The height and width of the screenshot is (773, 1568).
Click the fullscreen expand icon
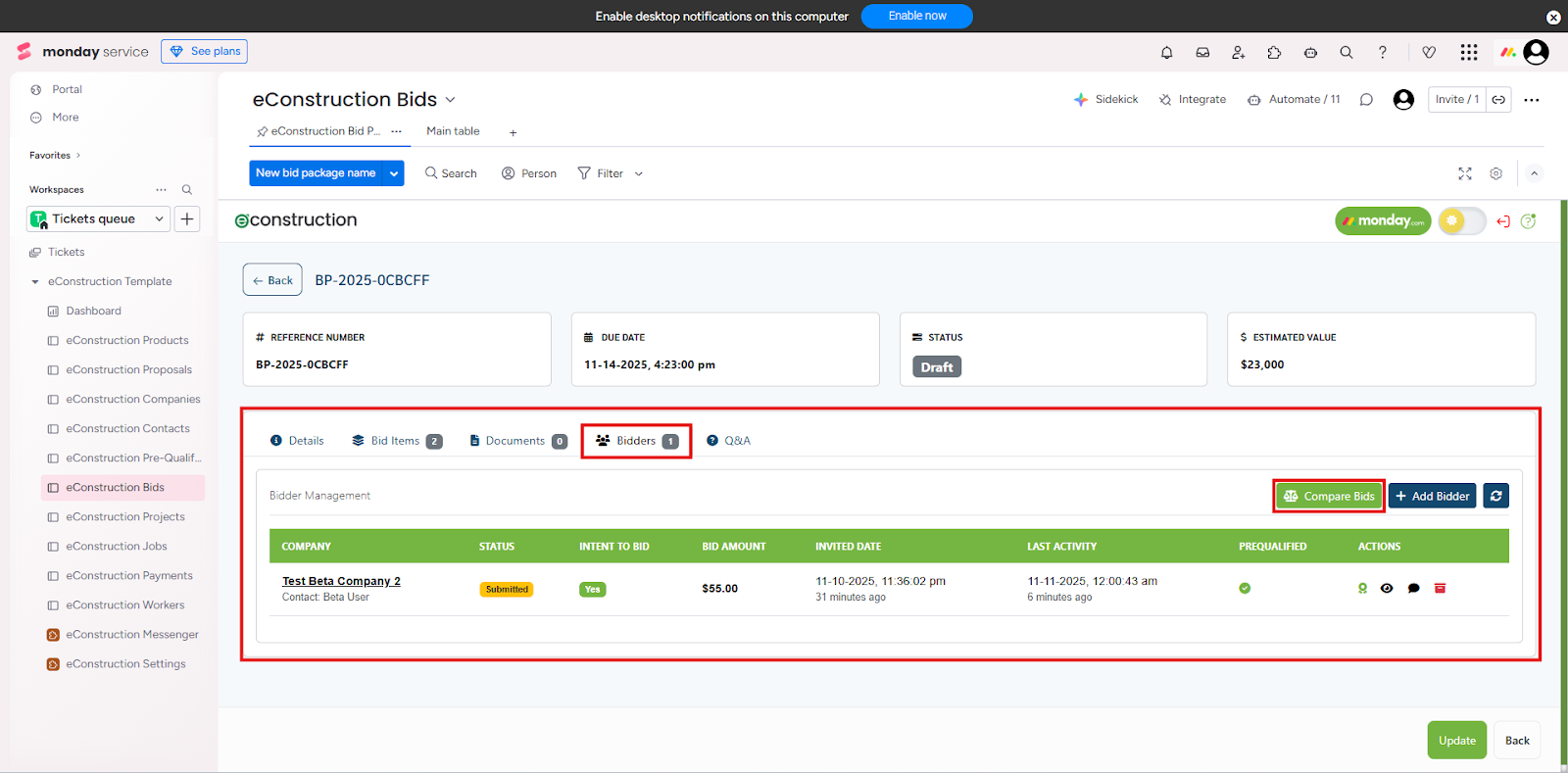[1465, 173]
